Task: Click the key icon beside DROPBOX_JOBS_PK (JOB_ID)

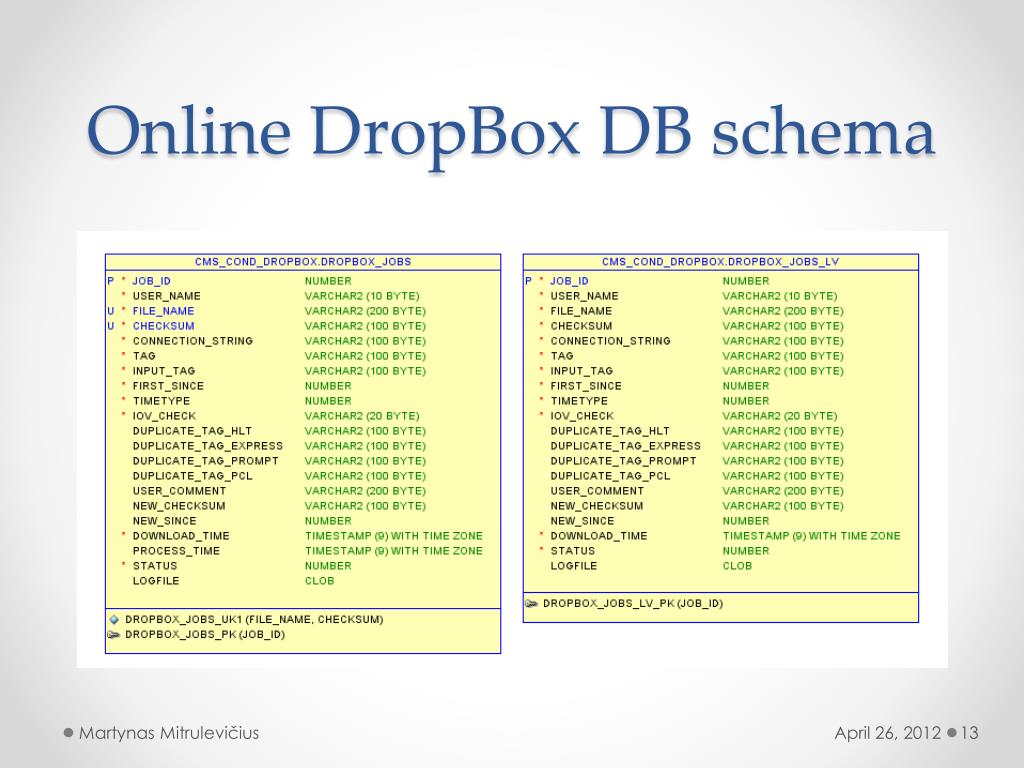Action: pyautogui.click(x=114, y=635)
